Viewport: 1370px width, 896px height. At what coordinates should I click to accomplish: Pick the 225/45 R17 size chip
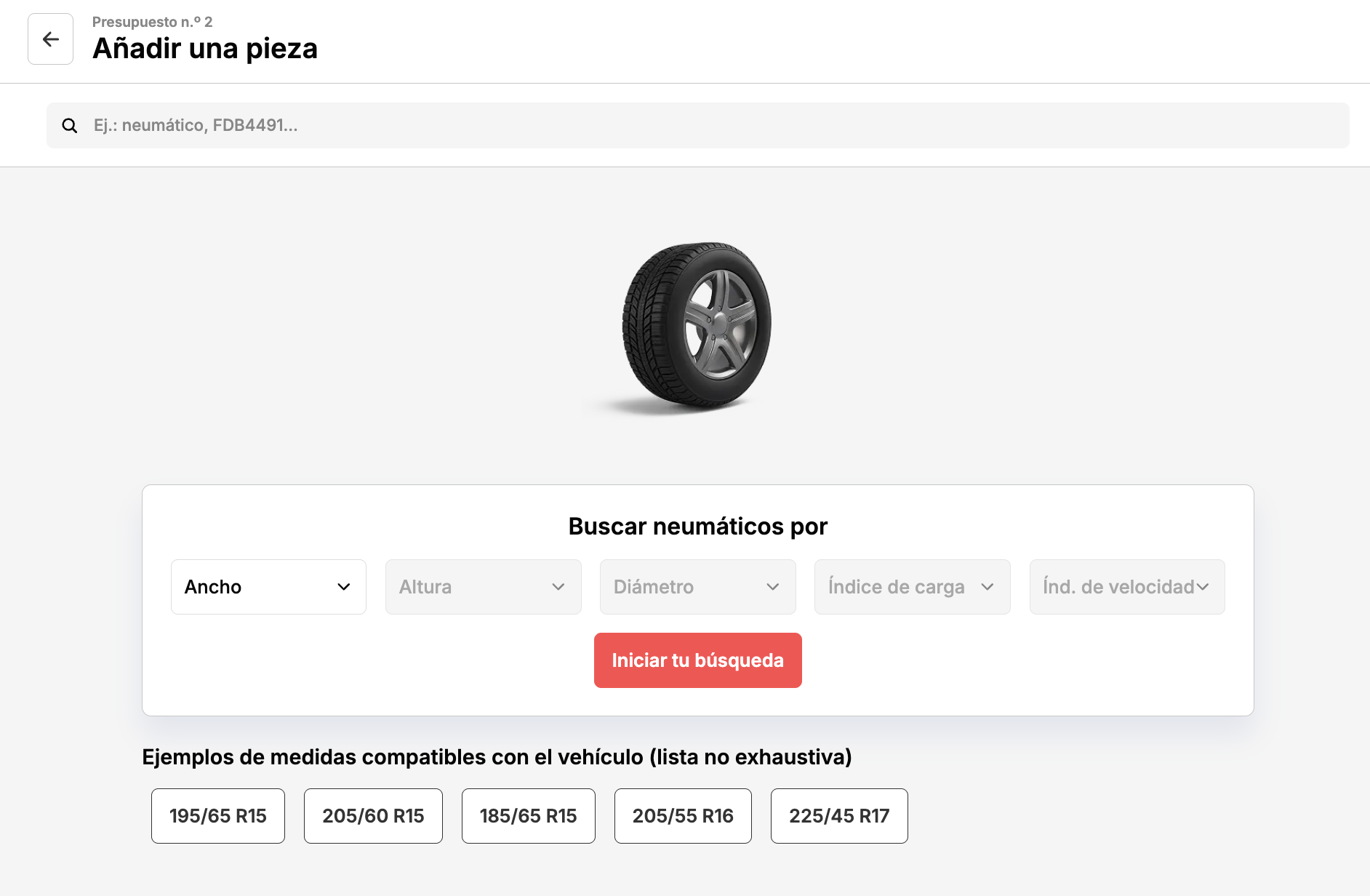click(839, 816)
